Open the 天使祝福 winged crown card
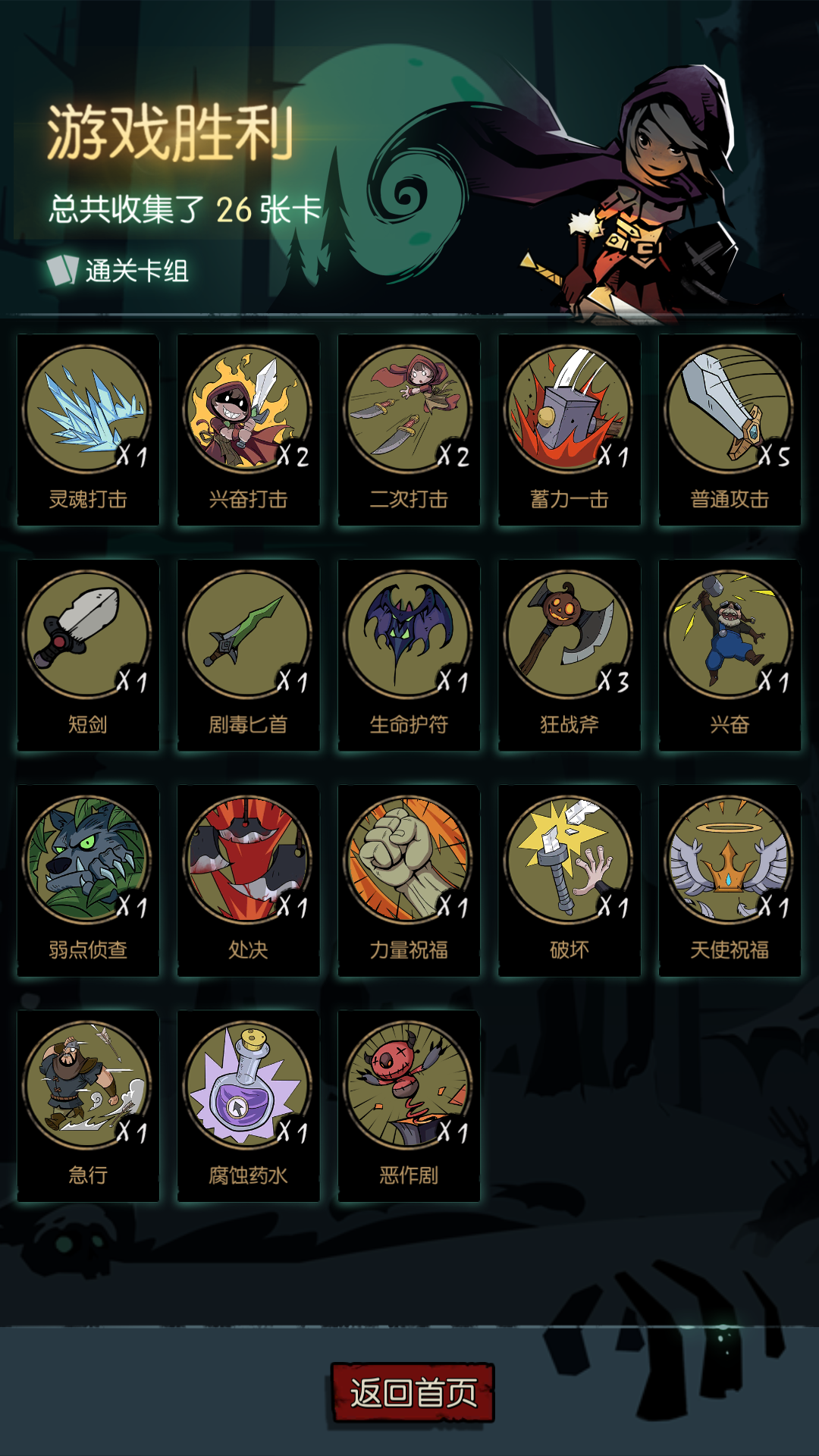 click(x=730, y=880)
